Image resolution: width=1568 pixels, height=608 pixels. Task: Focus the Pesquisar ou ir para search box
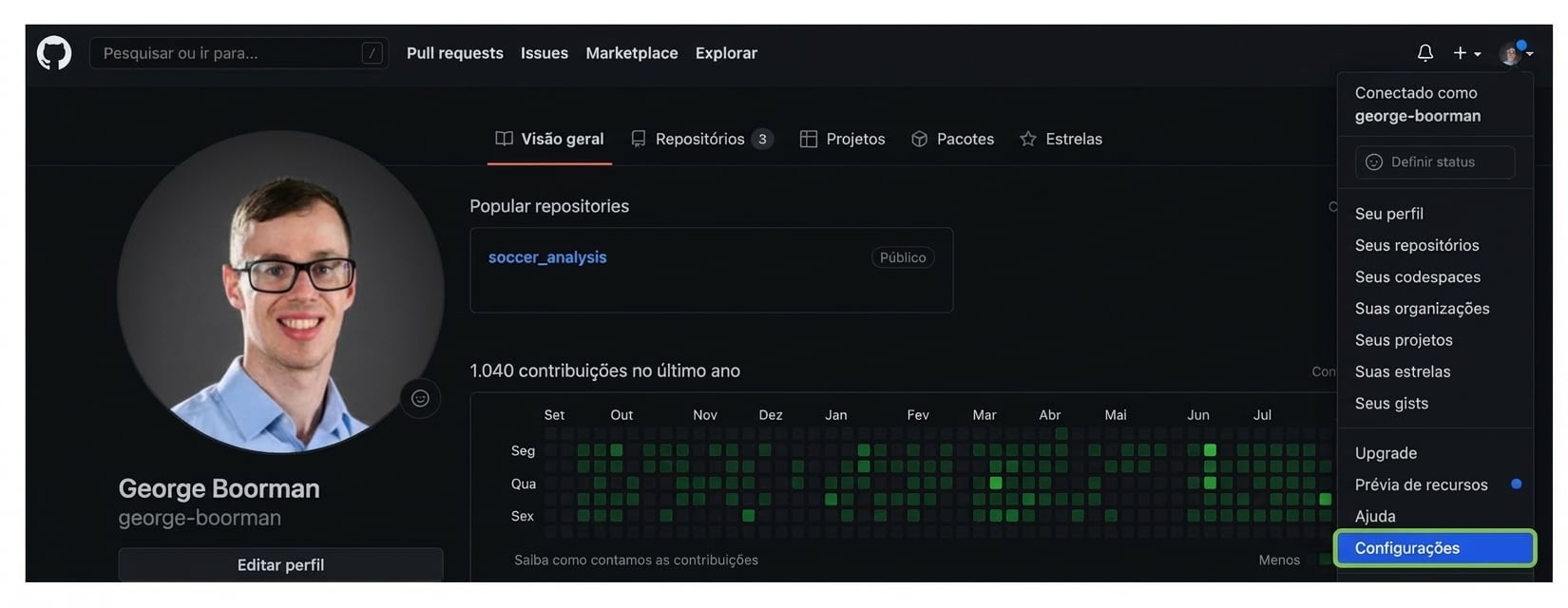click(x=239, y=53)
